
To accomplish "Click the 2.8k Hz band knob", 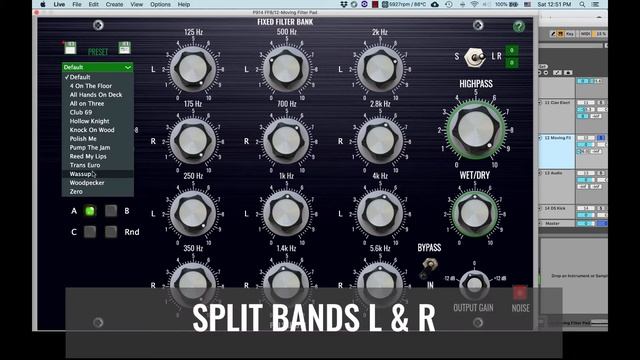I will 380,141.
